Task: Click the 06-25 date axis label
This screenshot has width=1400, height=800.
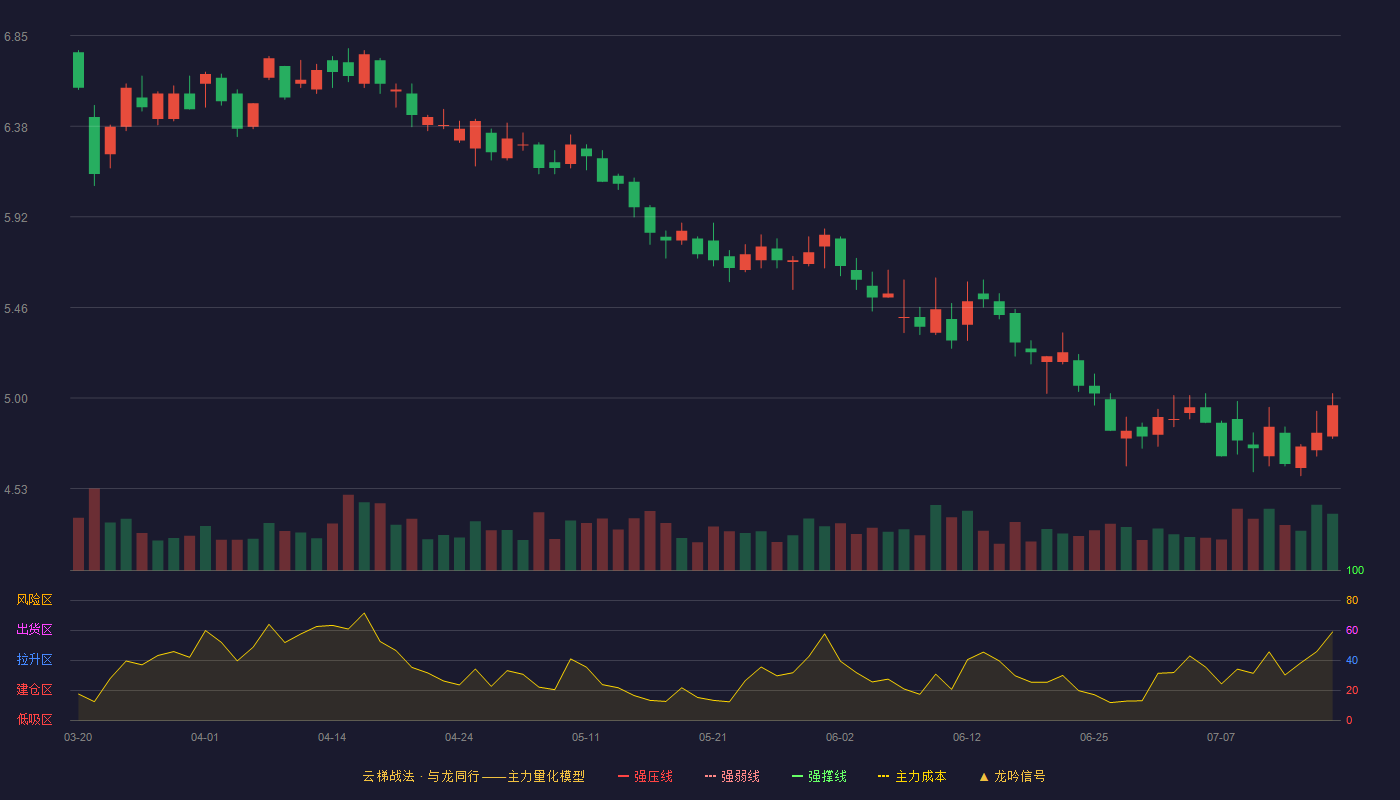Action: [x=1094, y=737]
